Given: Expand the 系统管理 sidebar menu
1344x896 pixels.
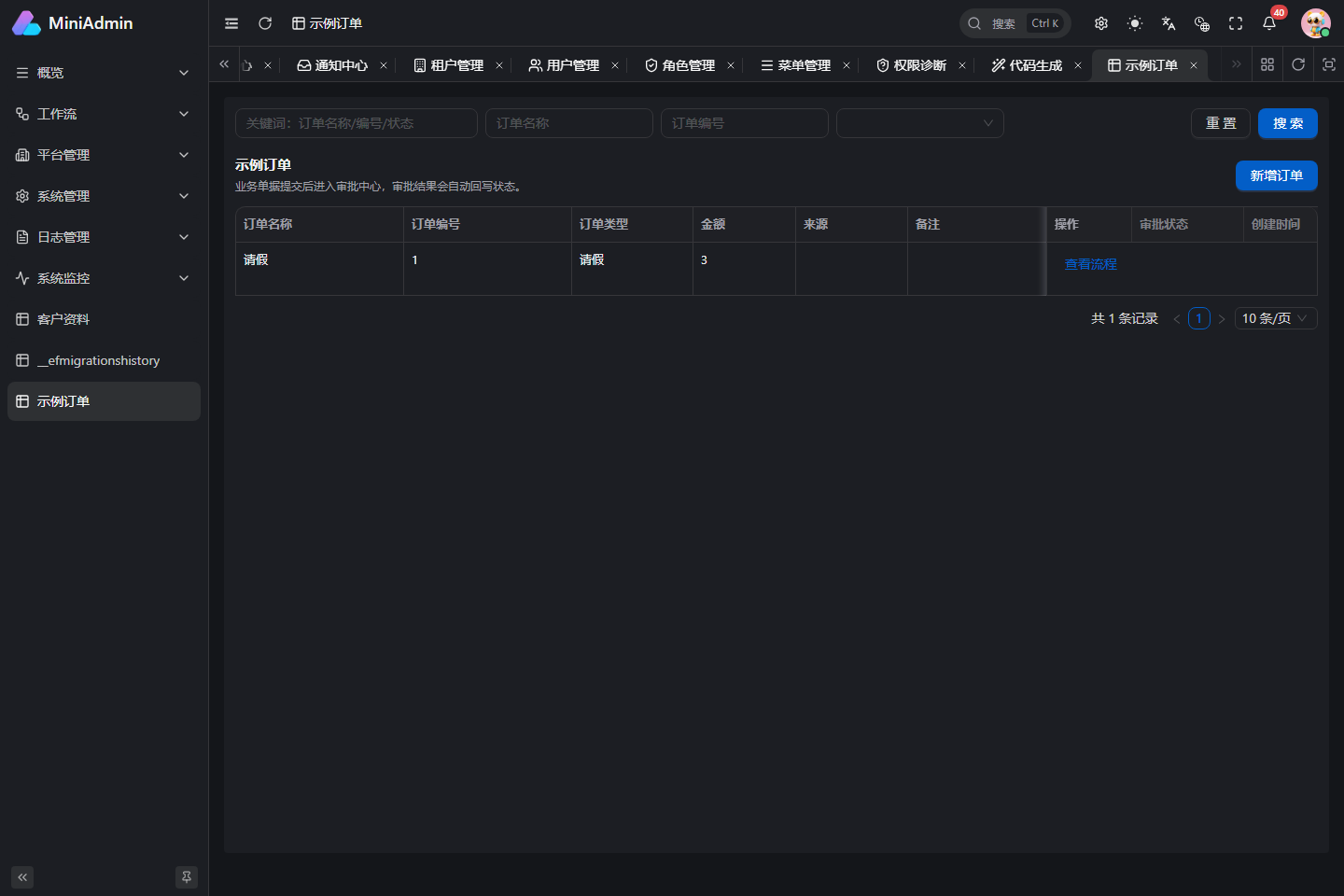Looking at the screenshot, I should pyautogui.click(x=104, y=196).
